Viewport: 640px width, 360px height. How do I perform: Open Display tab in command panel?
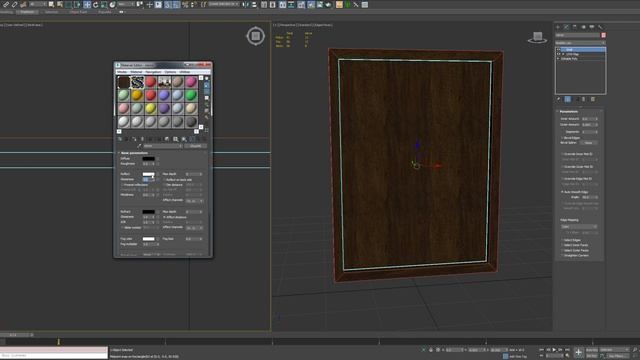(x=592, y=27)
